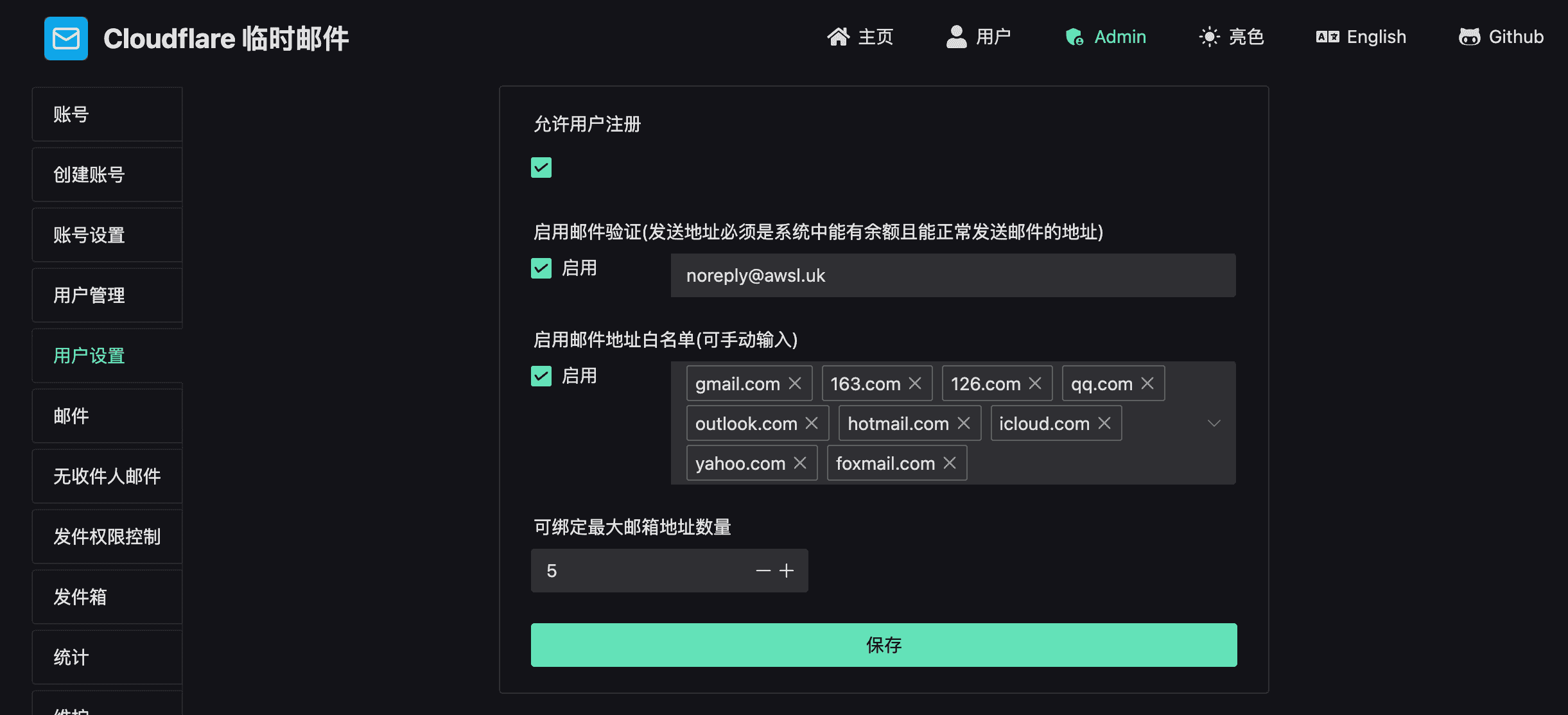Open the user page via the person icon
1568x715 pixels.
click(x=956, y=37)
